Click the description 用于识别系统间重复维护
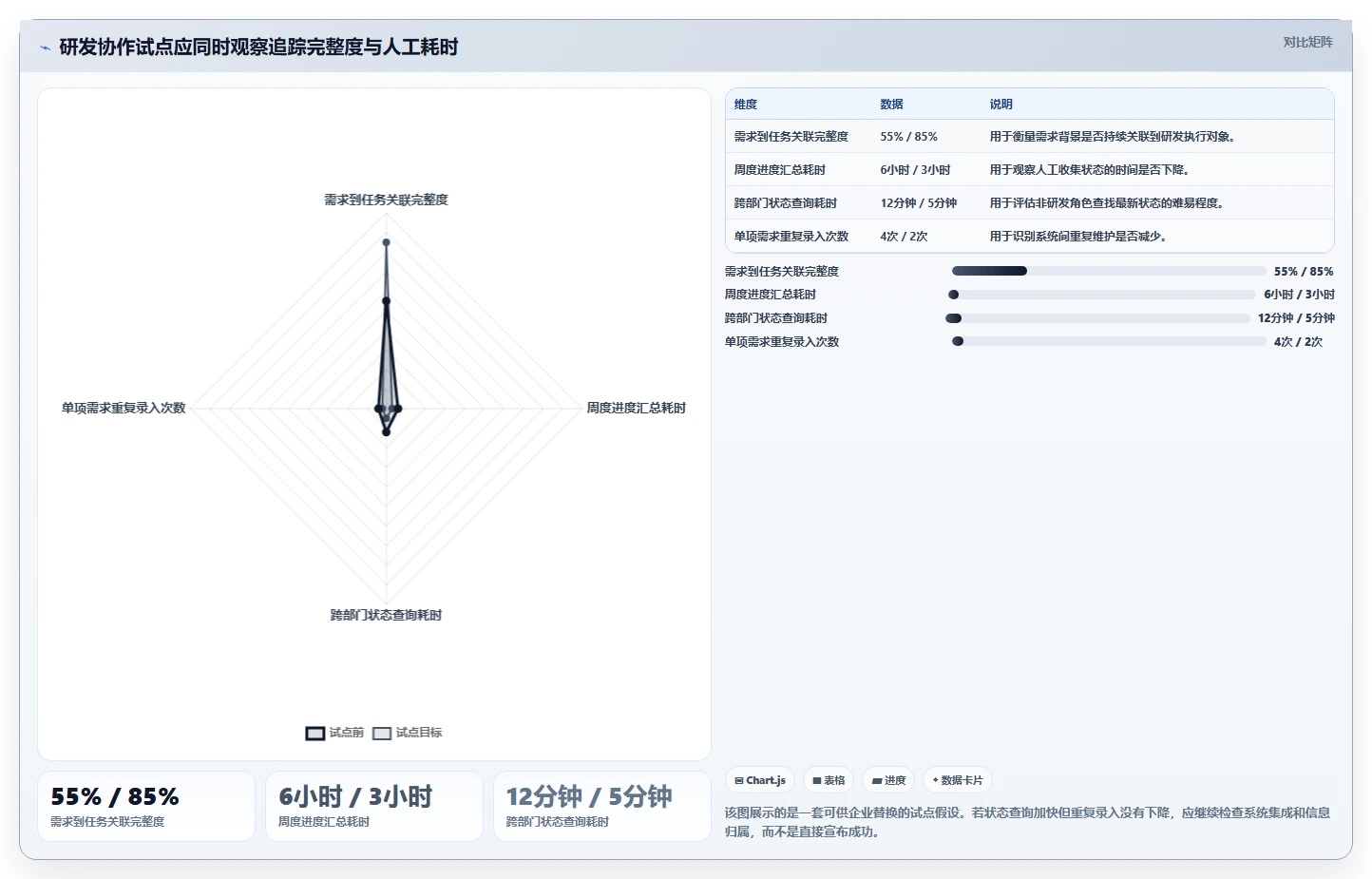1372x879 pixels. 1078,237
